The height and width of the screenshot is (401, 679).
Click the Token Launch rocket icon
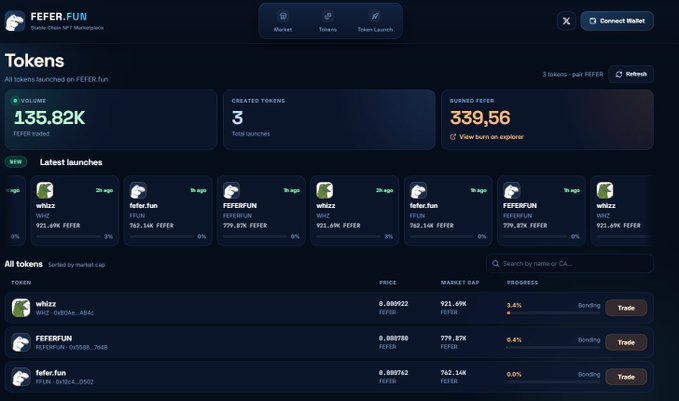[x=375, y=16]
